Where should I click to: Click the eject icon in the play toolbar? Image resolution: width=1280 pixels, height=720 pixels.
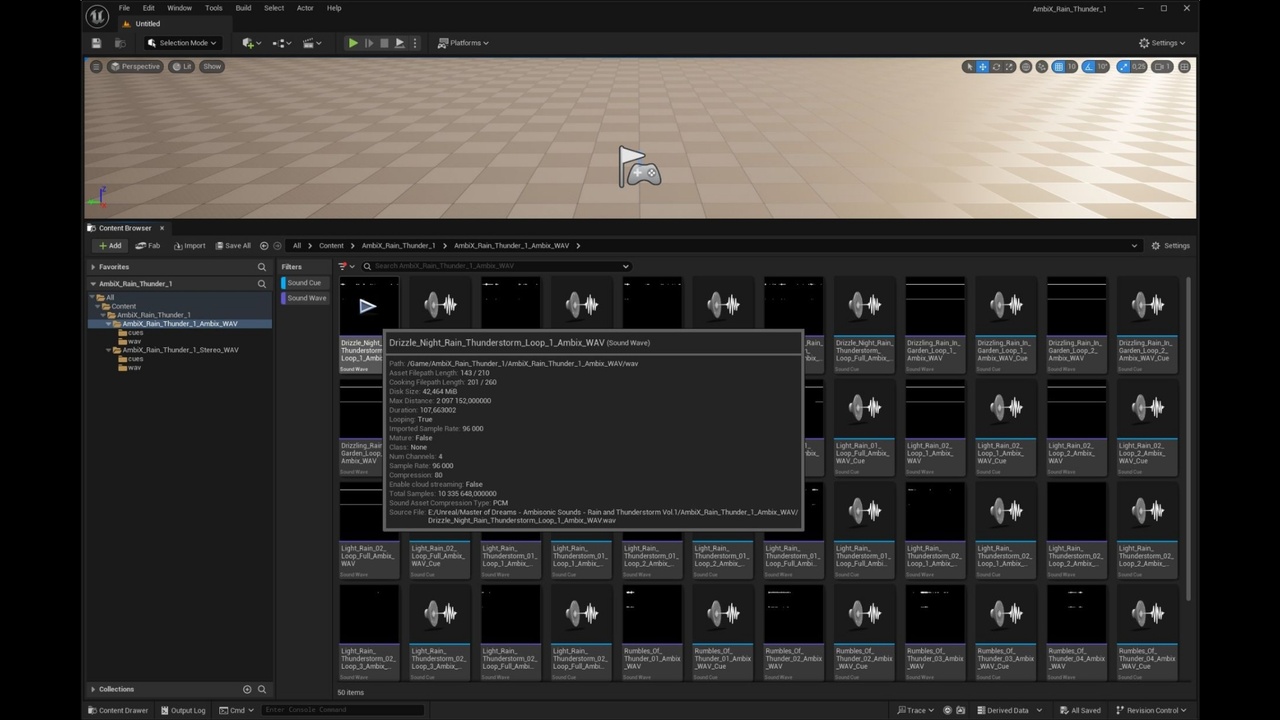(399, 43)
